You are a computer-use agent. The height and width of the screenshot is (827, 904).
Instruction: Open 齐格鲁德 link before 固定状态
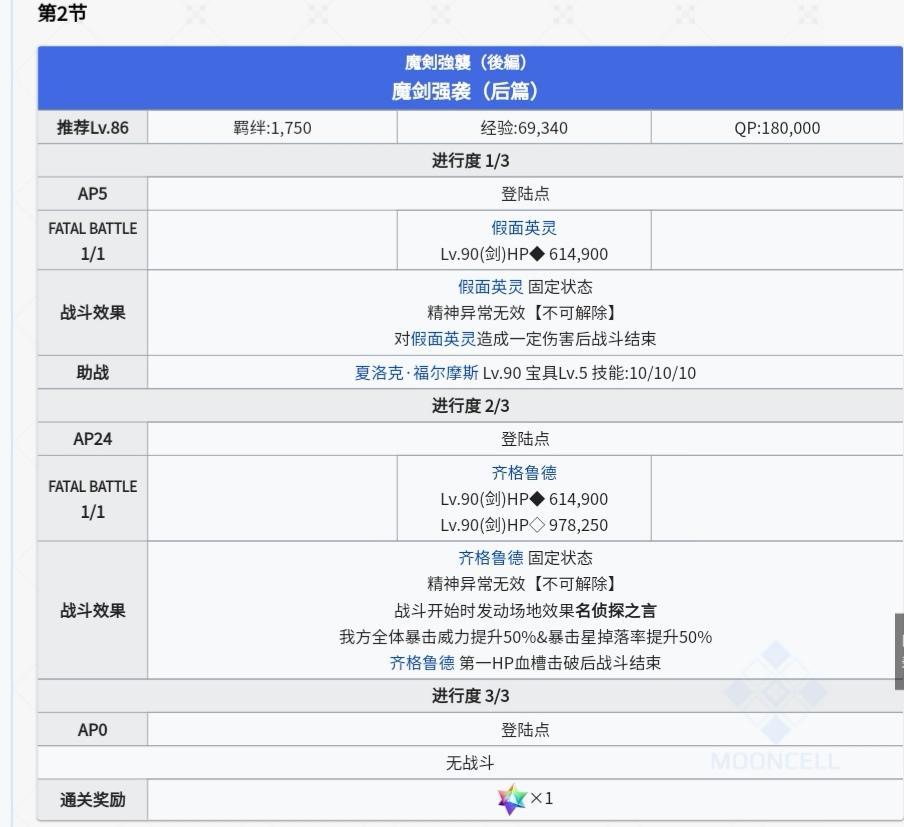tap(491, 558)
